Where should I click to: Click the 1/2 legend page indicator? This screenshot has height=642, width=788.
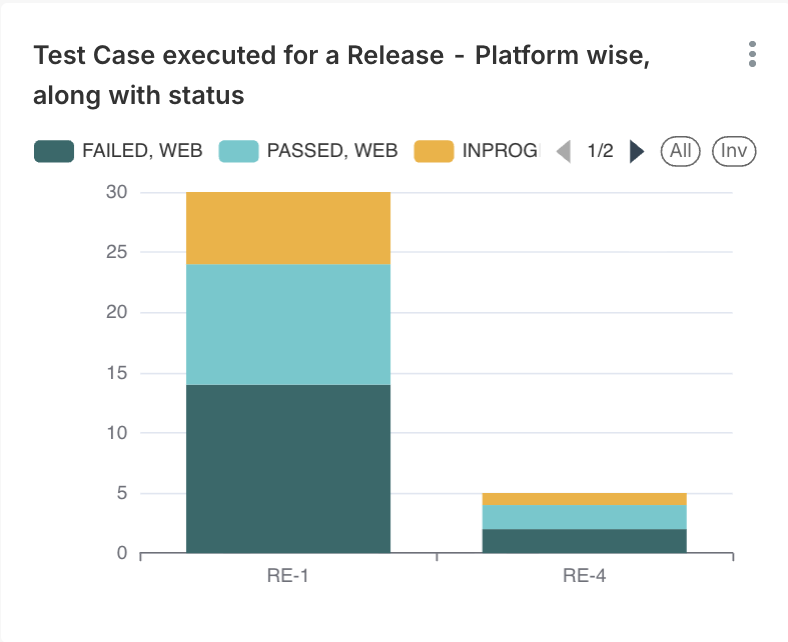tap(600, 152)
